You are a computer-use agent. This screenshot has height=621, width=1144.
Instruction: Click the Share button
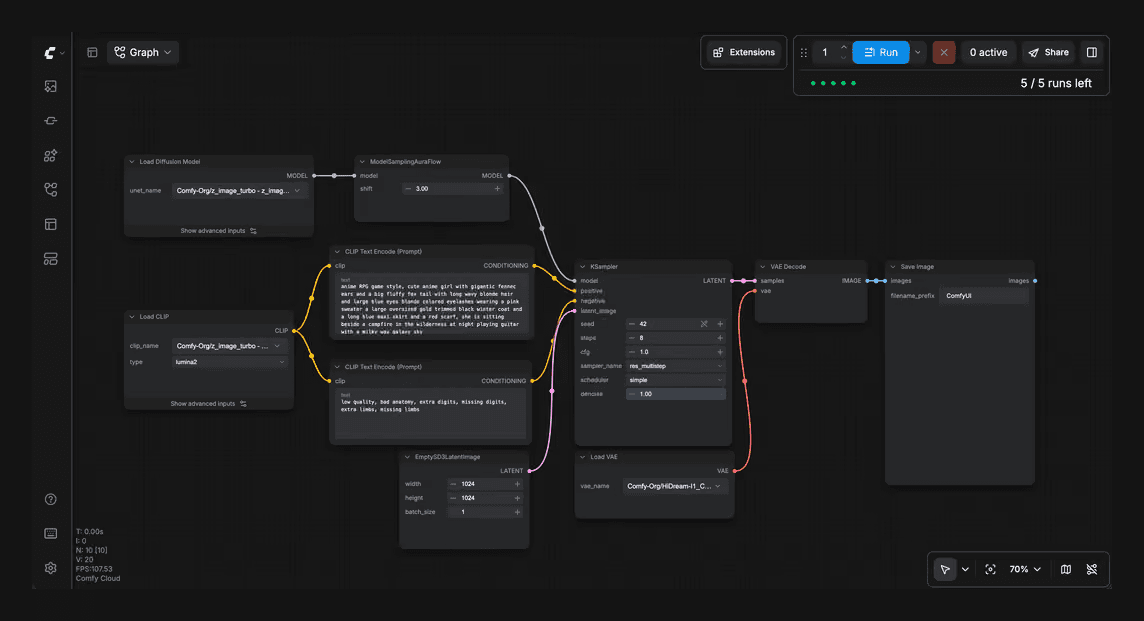[1048, 53]
